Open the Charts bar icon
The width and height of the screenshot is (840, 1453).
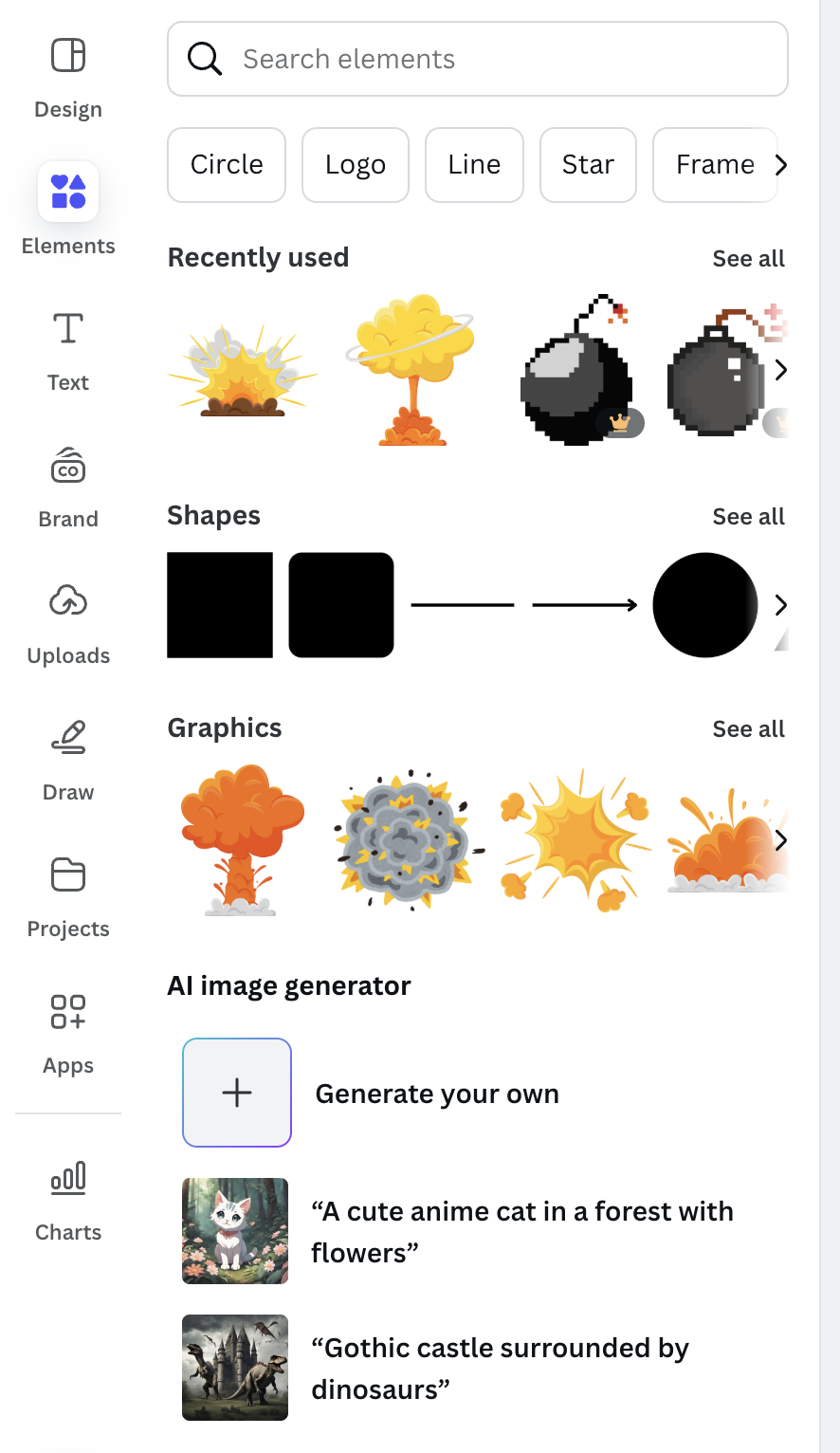(68, 1178)
